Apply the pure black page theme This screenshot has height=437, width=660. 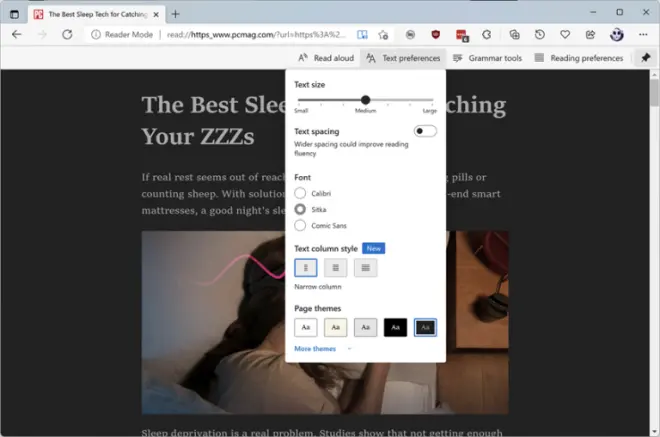coord(395,328)
